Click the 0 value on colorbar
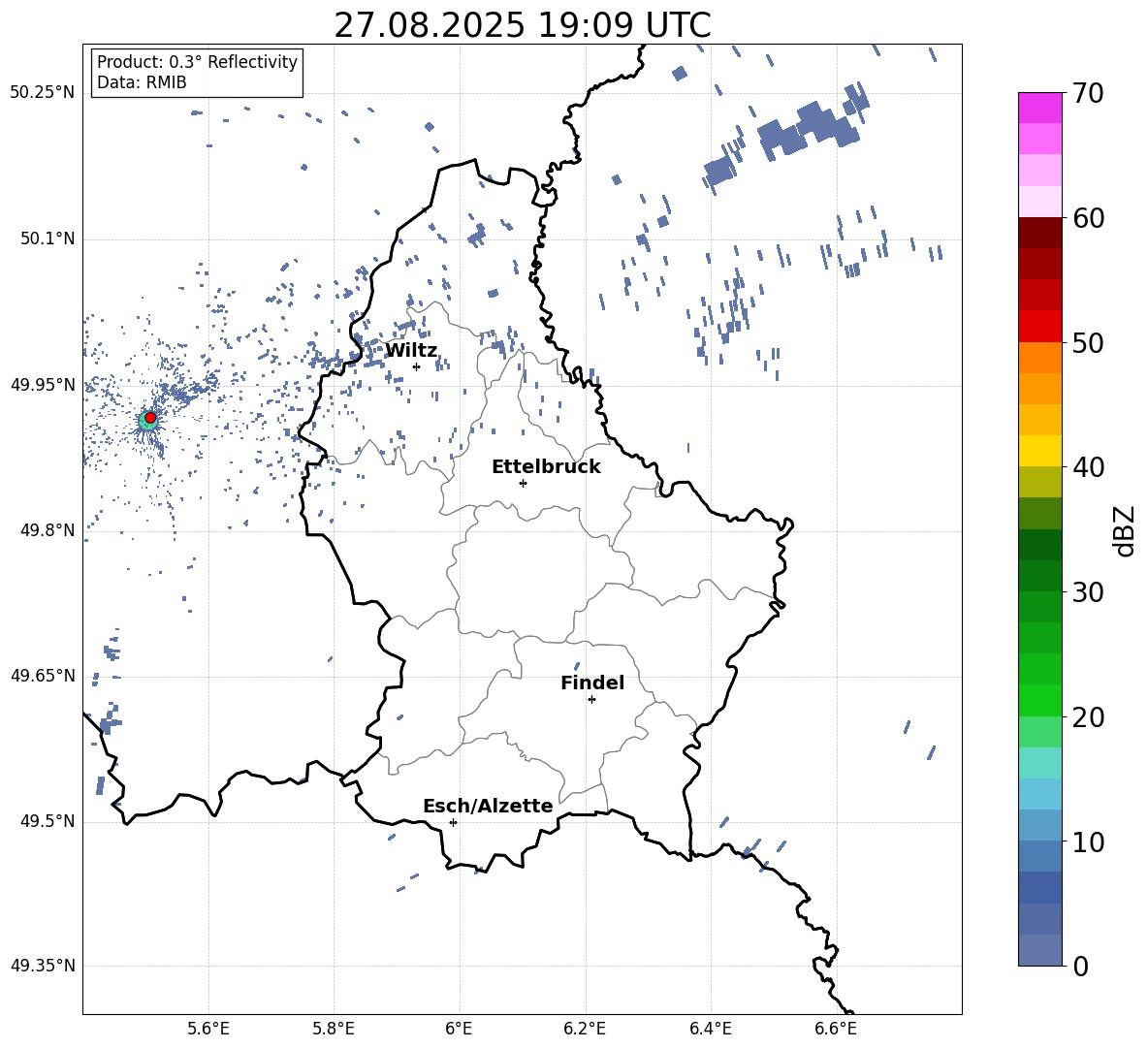This screenshot has height=1048, width=1148. [1080, 966]
